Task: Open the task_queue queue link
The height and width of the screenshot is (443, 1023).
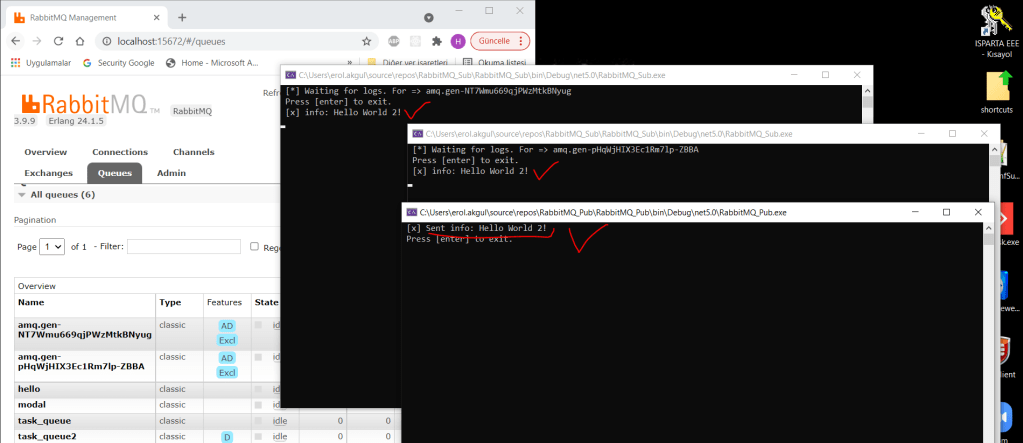Action: coord(45,421)
